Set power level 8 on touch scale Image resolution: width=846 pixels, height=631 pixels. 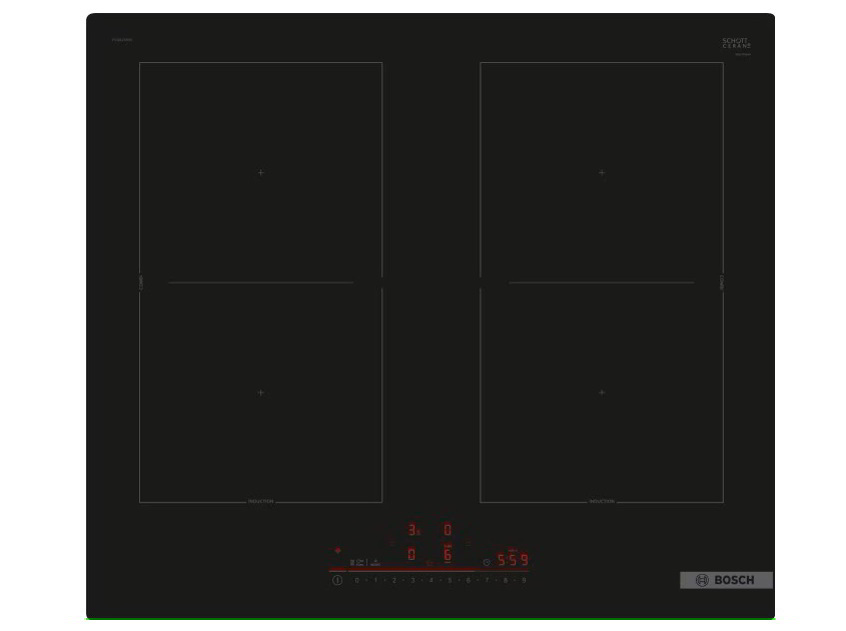coord(505,580)
